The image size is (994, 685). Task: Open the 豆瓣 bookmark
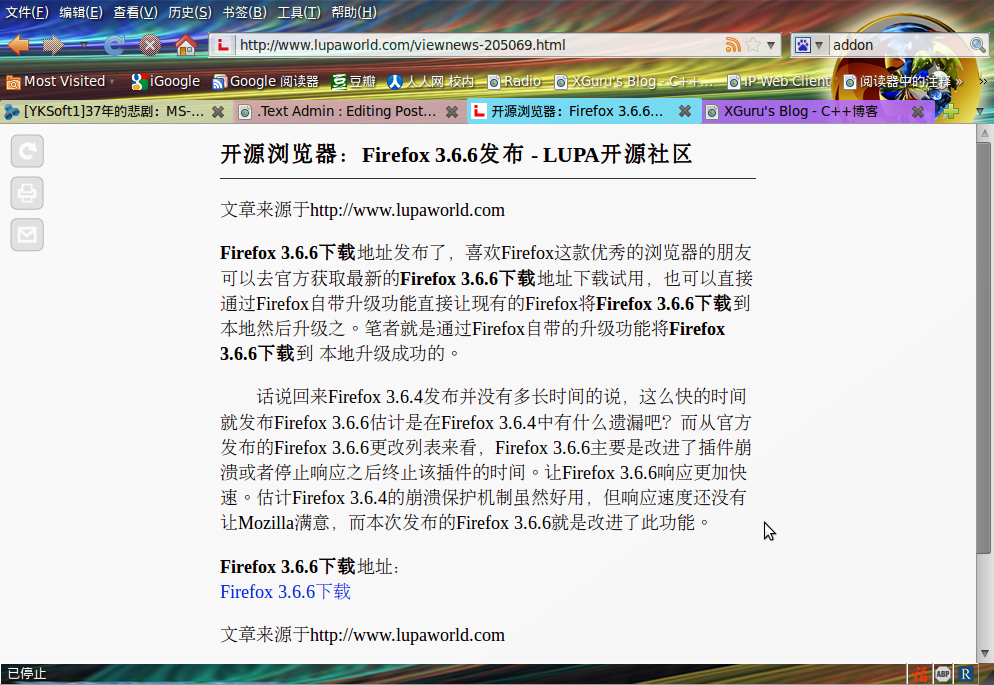coord(354,81)
